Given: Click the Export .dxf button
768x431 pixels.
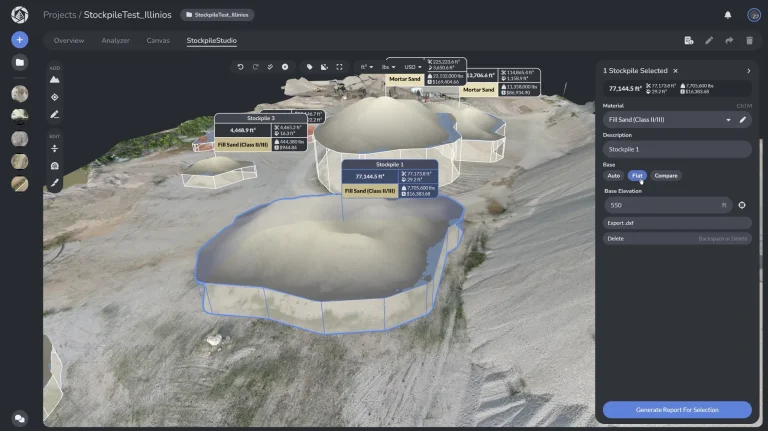Looking at the screenshot, I should click(677, 223).
